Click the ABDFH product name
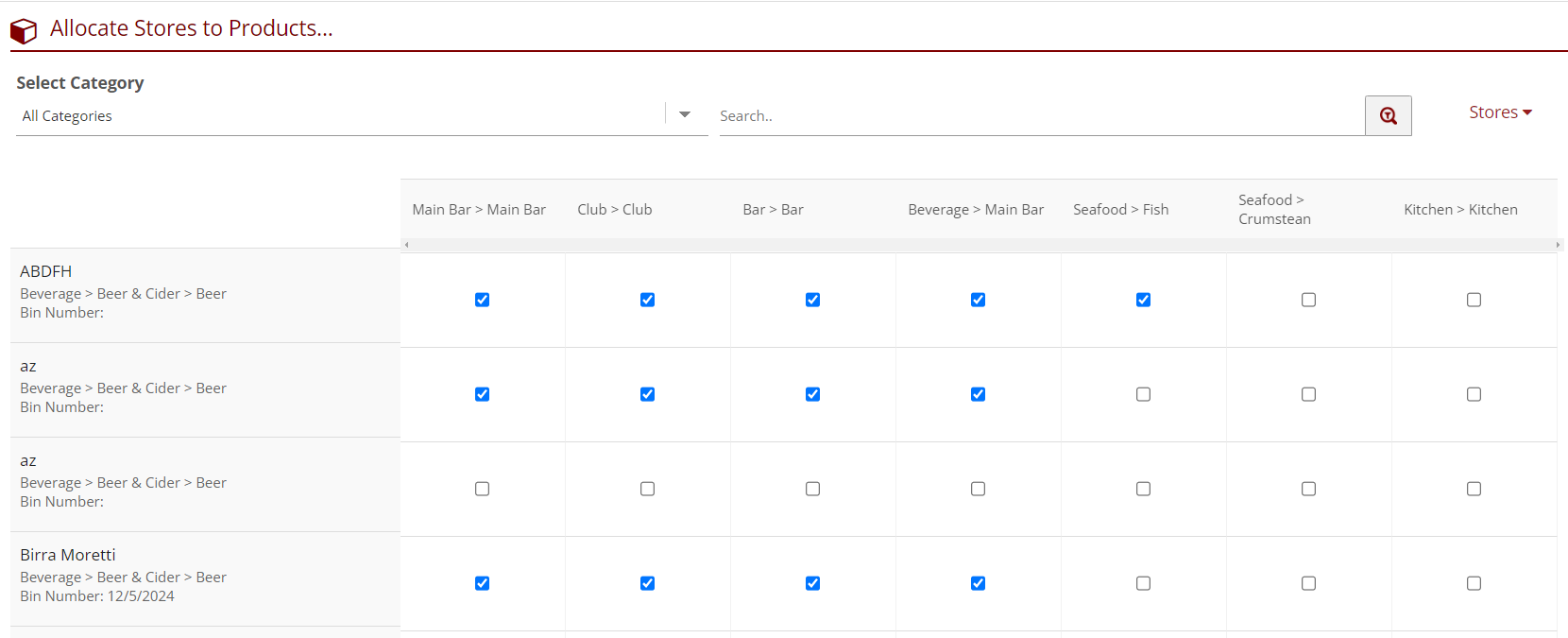 [46, 271]
